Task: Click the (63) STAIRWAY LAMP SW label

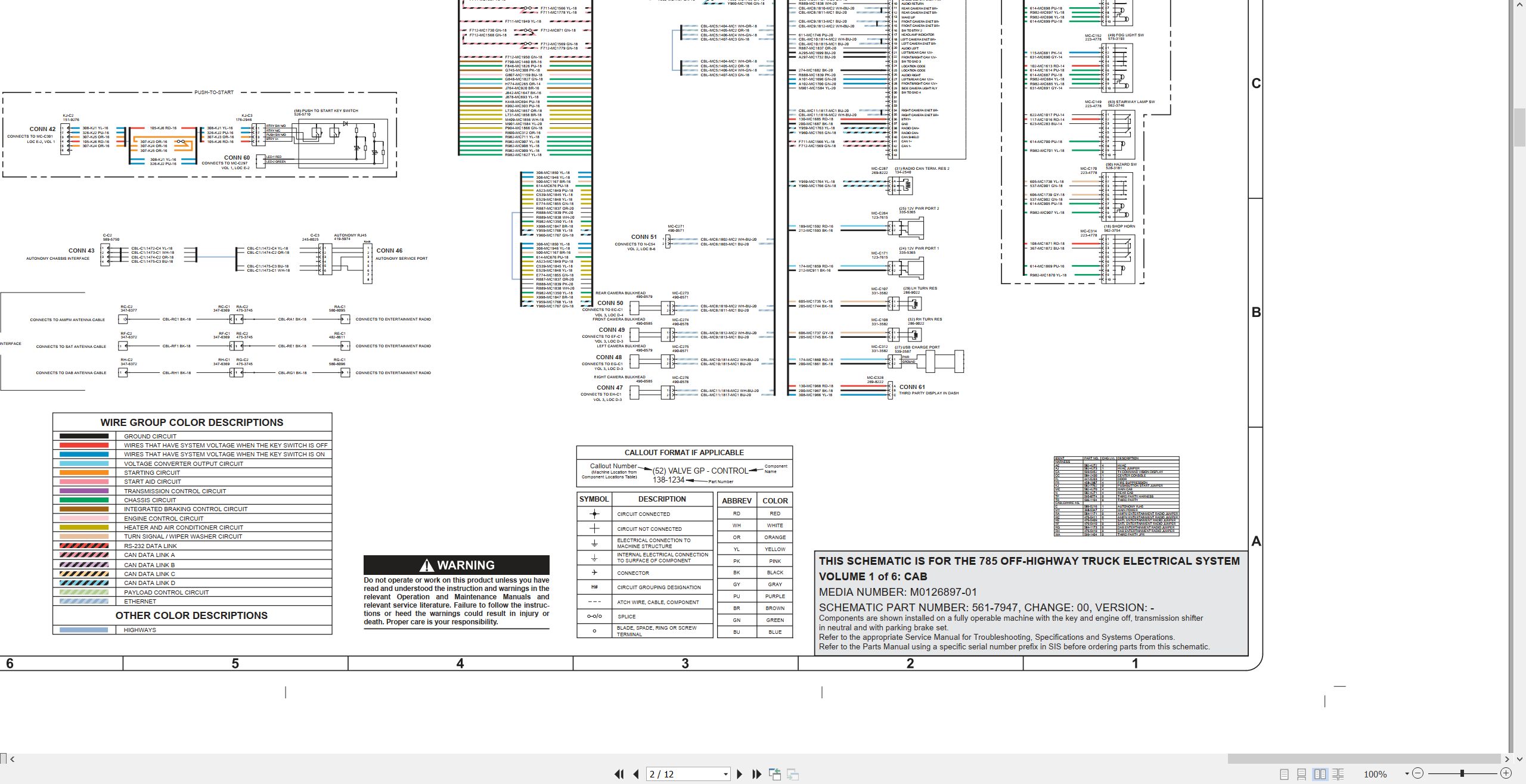Action: click(x=1131, y=102)
